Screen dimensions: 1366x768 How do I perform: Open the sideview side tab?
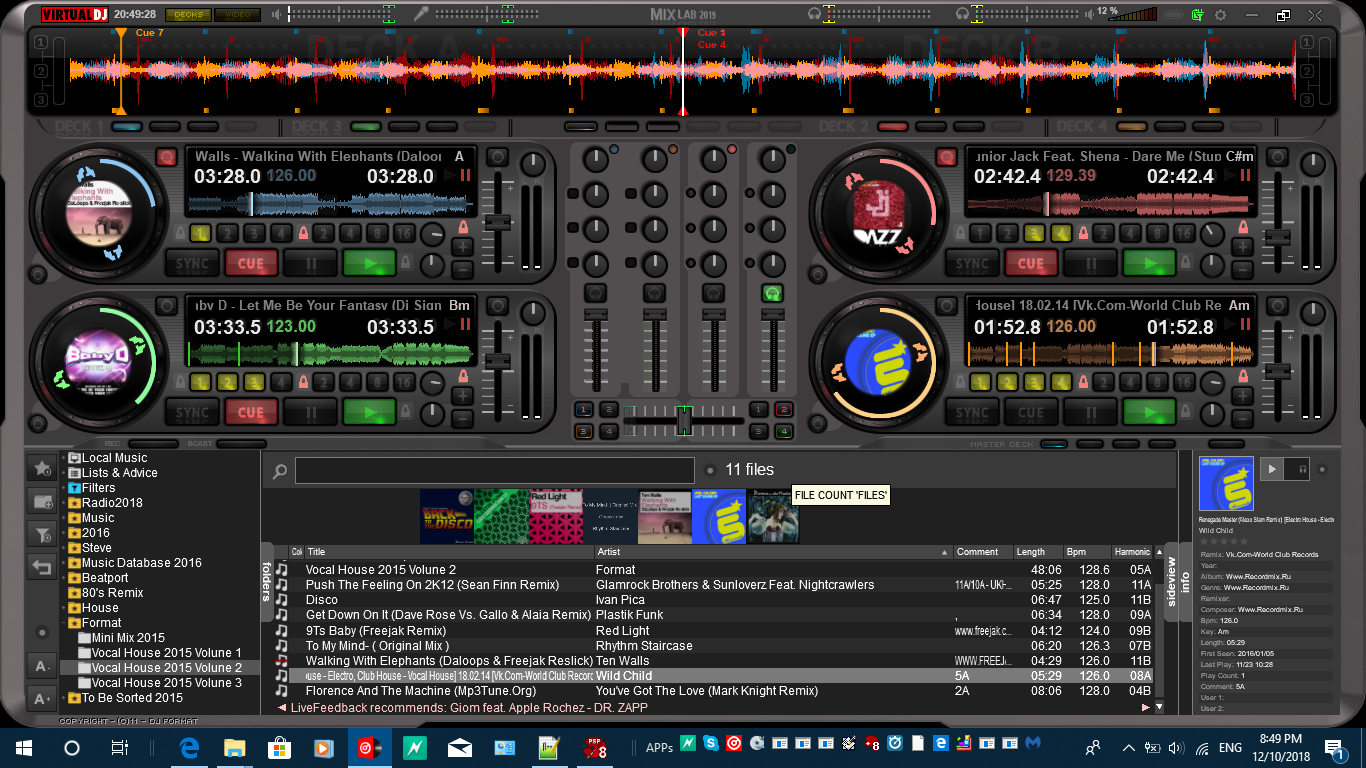coord(1172,581)
